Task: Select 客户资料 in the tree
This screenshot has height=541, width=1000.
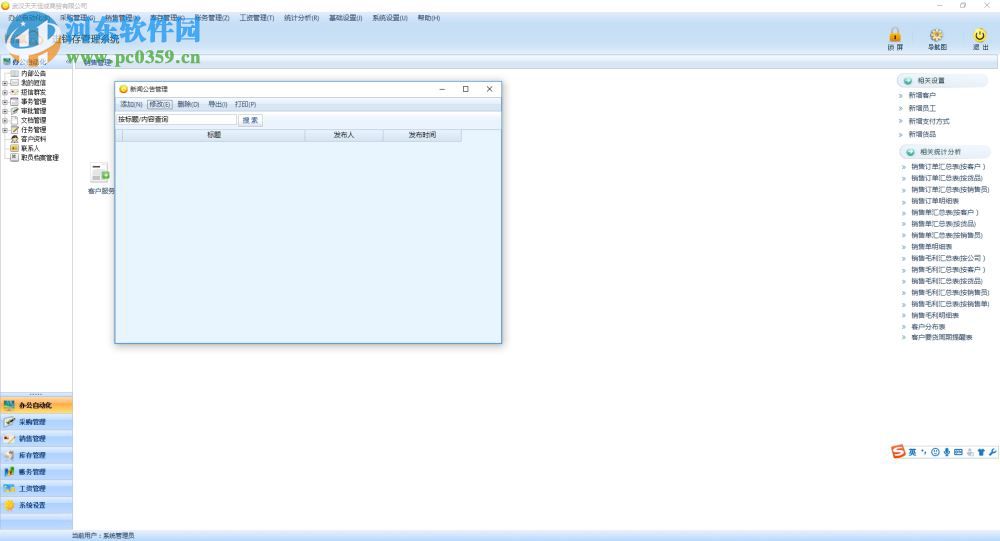Action: pyautogui.click(x=33, y=139)
